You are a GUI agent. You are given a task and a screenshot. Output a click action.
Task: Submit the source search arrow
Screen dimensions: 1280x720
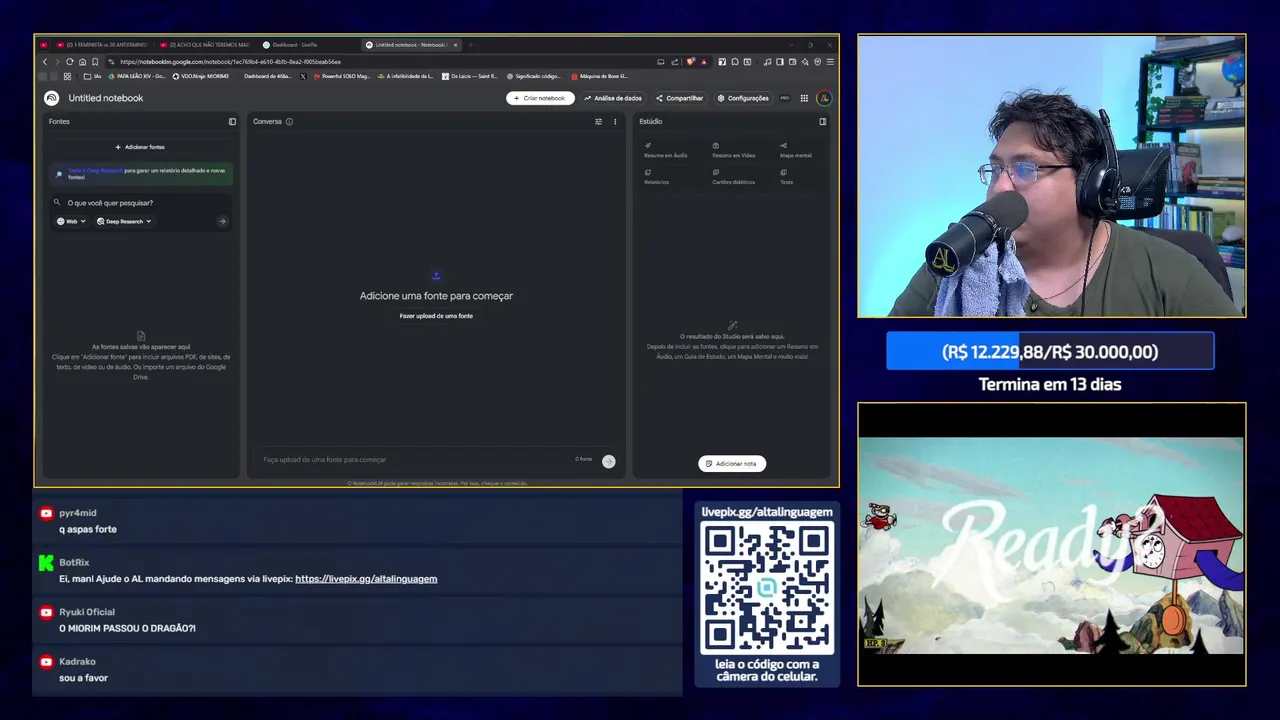pos(222,221)
